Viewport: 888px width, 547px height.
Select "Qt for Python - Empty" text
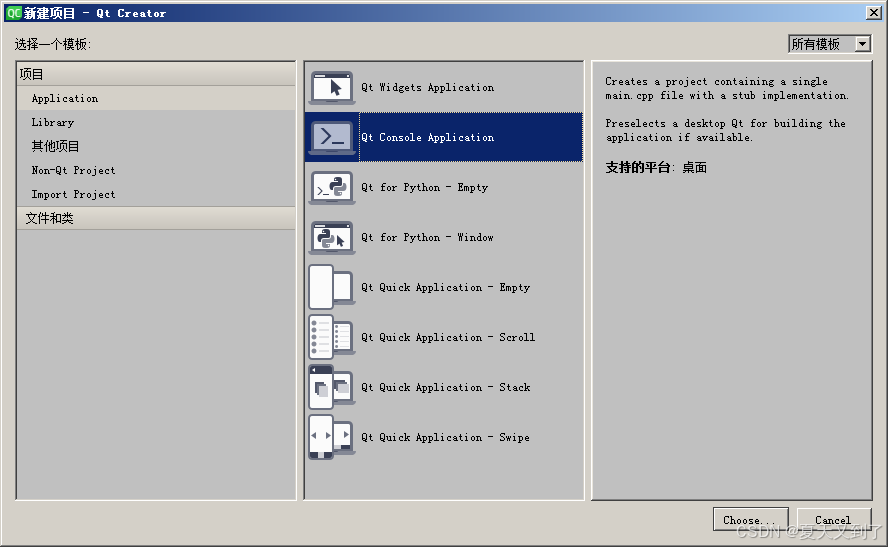424,187
